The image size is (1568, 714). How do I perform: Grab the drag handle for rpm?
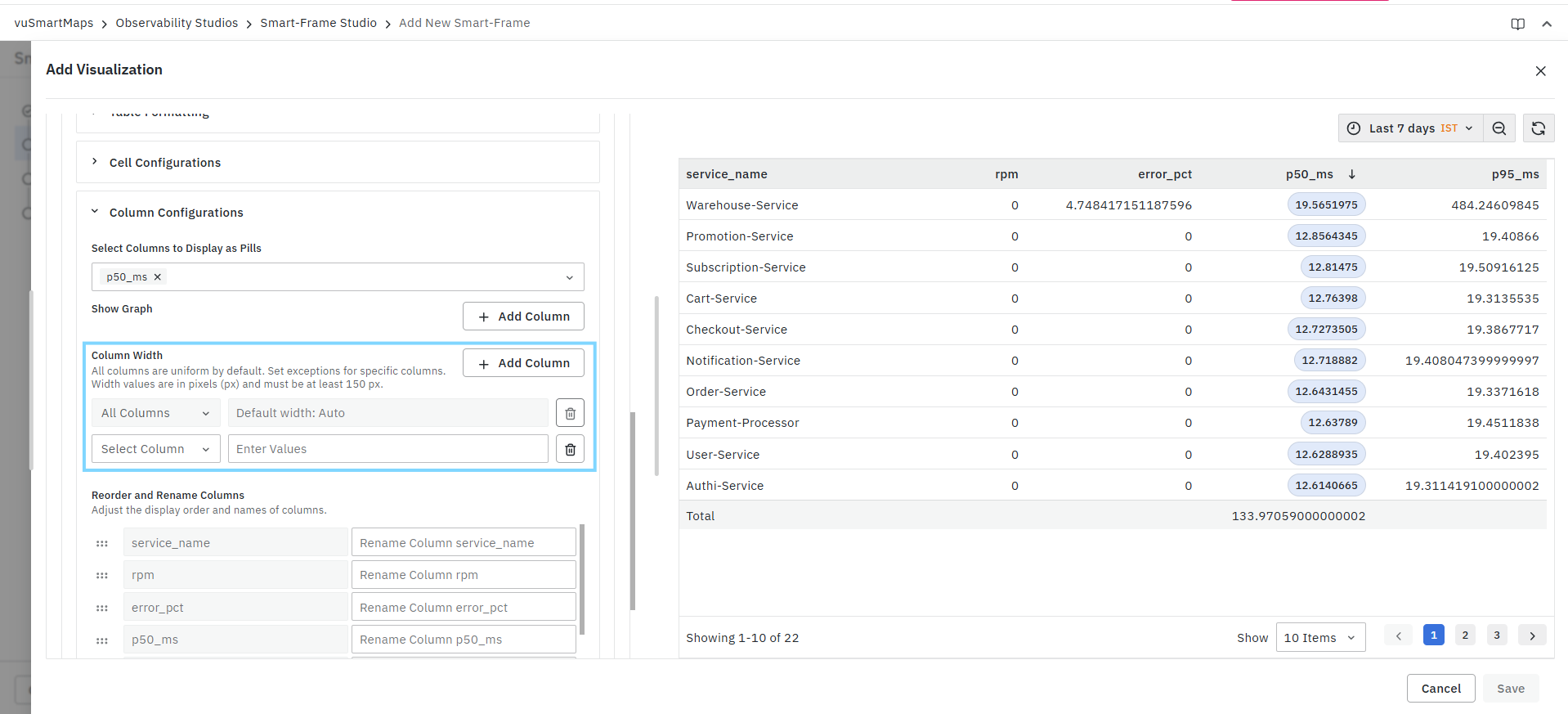[102, 575]
